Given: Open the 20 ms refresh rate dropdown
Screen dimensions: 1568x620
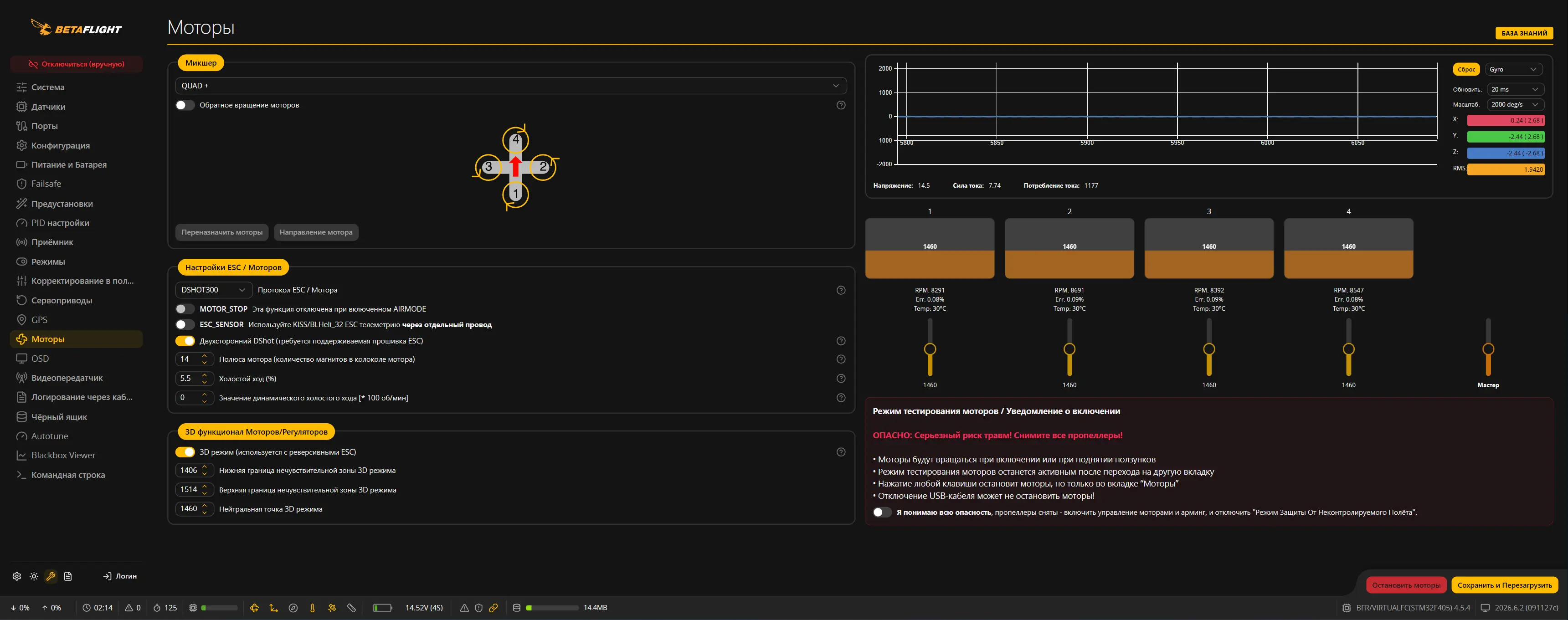Looking at the screenshot, I should [1515, 89].
